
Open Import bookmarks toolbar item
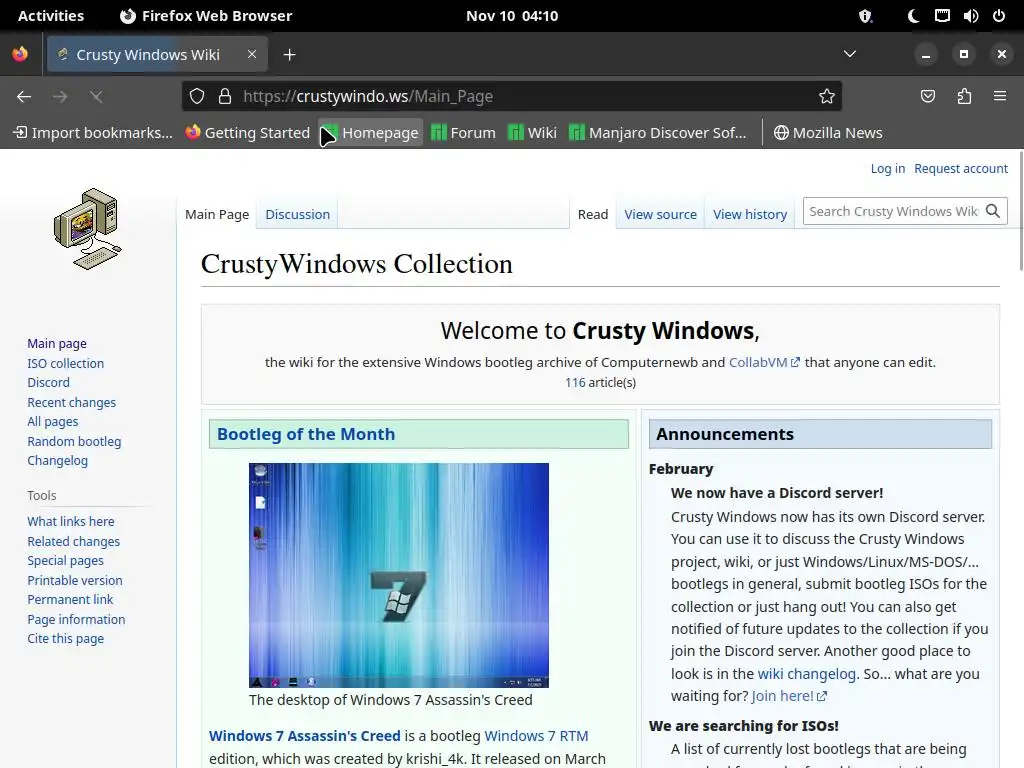click(93, 133)
